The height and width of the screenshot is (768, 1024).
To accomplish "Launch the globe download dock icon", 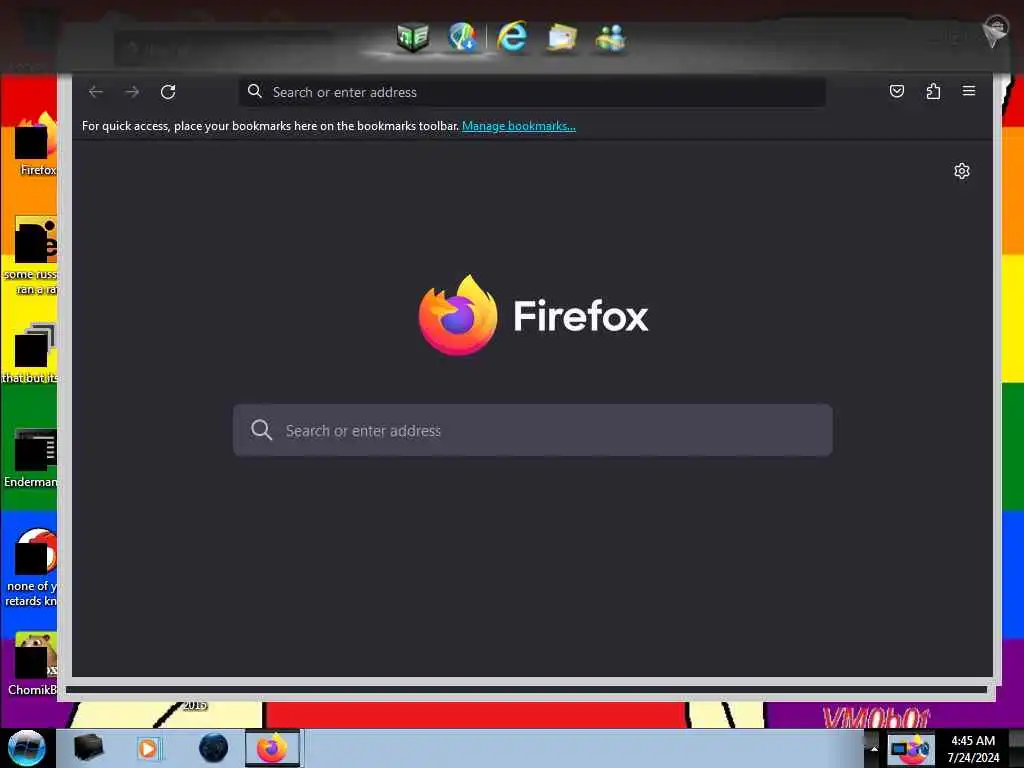I will [462, 37].
